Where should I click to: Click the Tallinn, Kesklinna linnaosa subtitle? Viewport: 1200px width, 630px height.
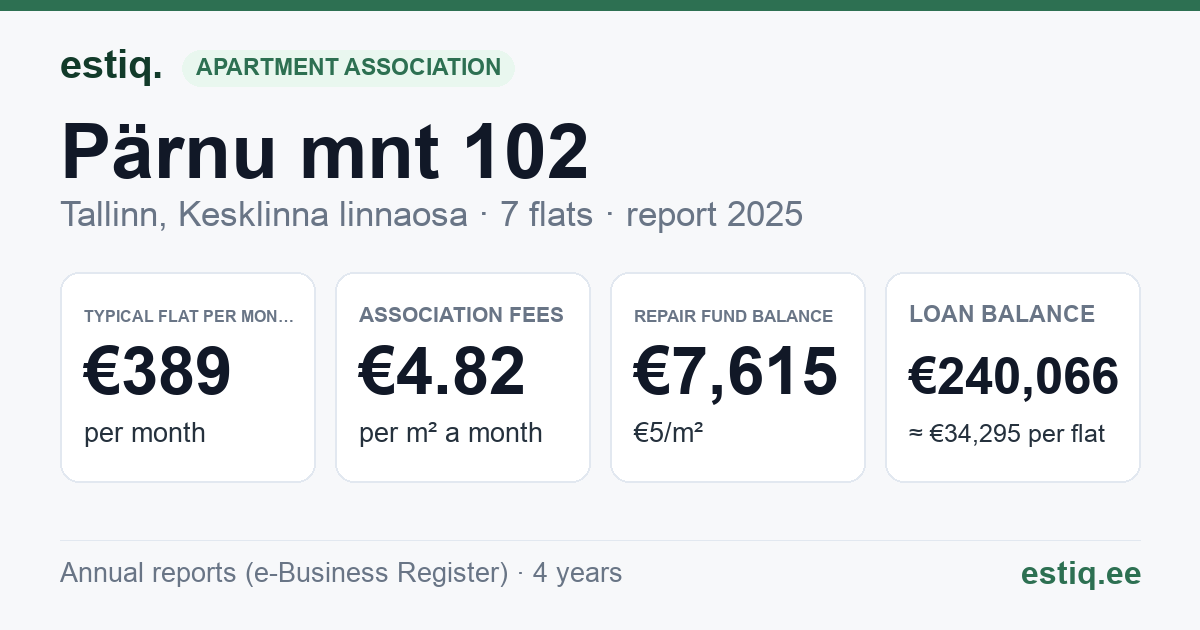point(264,215)
